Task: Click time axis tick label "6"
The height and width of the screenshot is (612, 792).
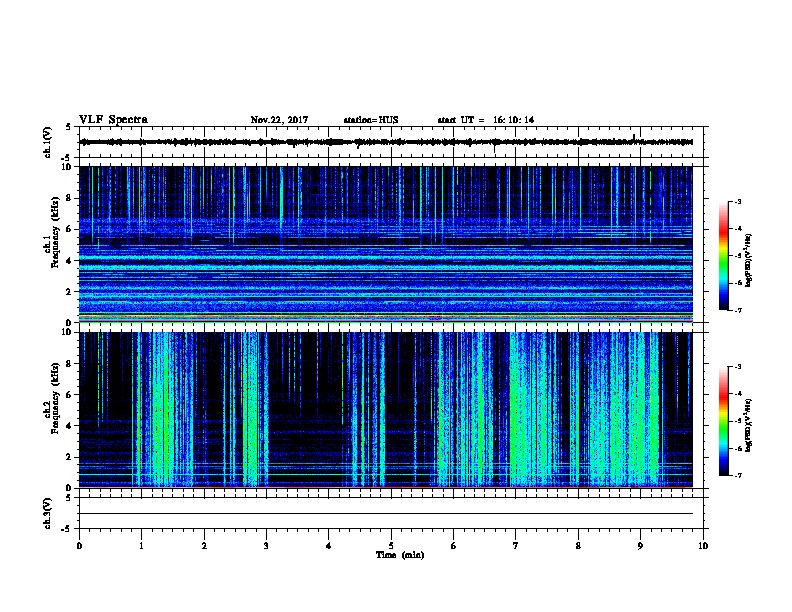Action: [x=454, y=545]
